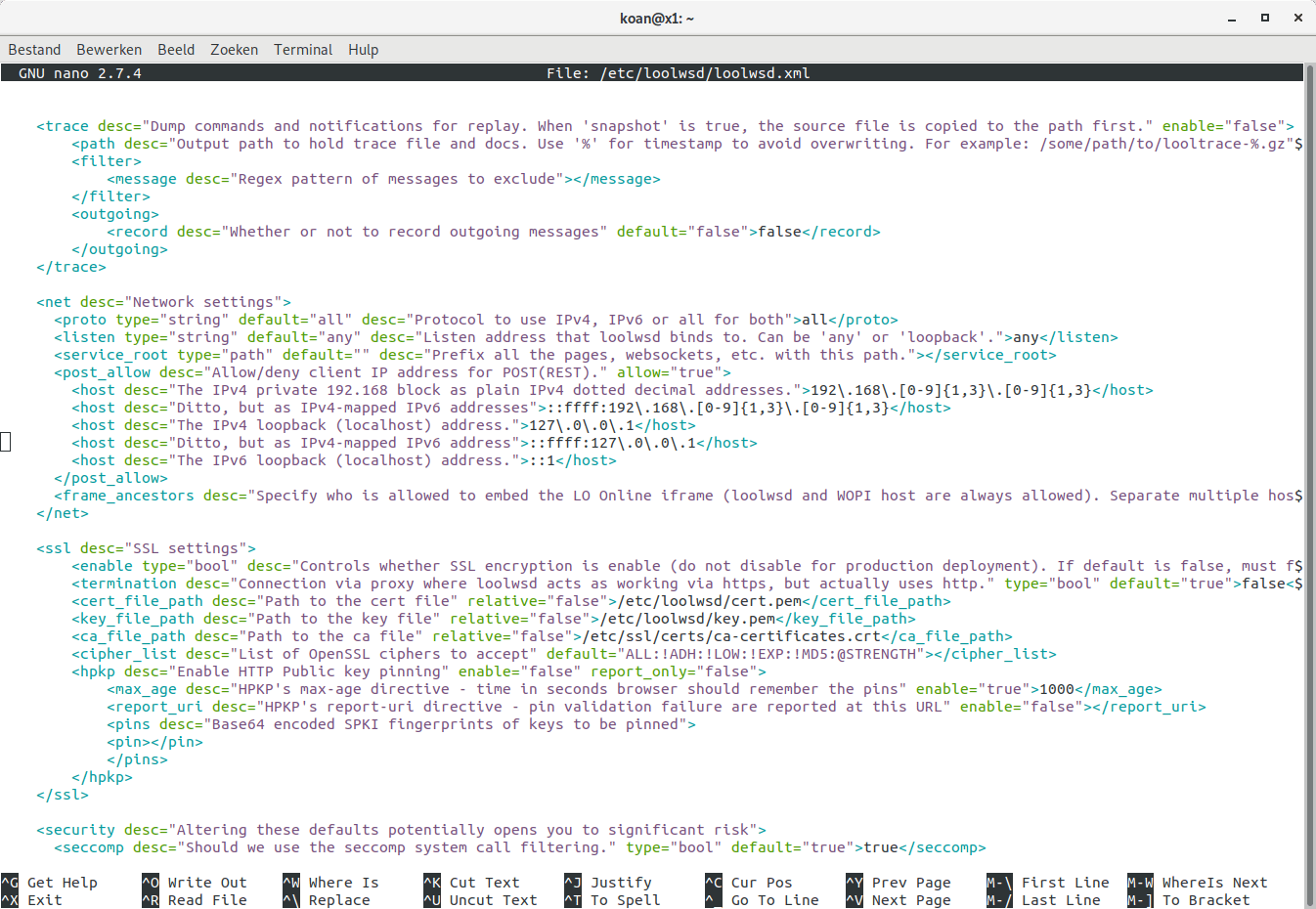This screenshot has height=909, width=1316.
Task: Click the /etc/ssl/certs/ca-certificates.crt path value
Action: (x=731, y=636)
